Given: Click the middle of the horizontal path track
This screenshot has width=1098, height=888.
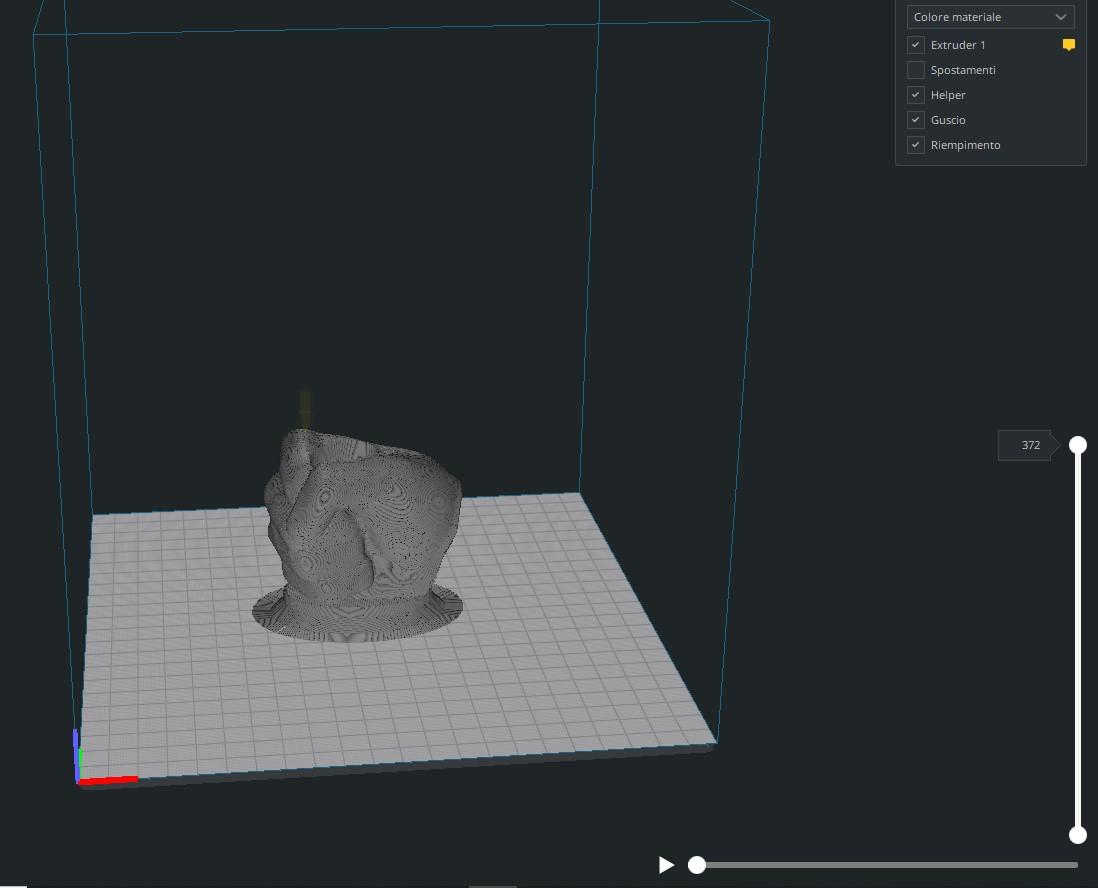Looking at the screenshot, I should click(x=888, y=865).
